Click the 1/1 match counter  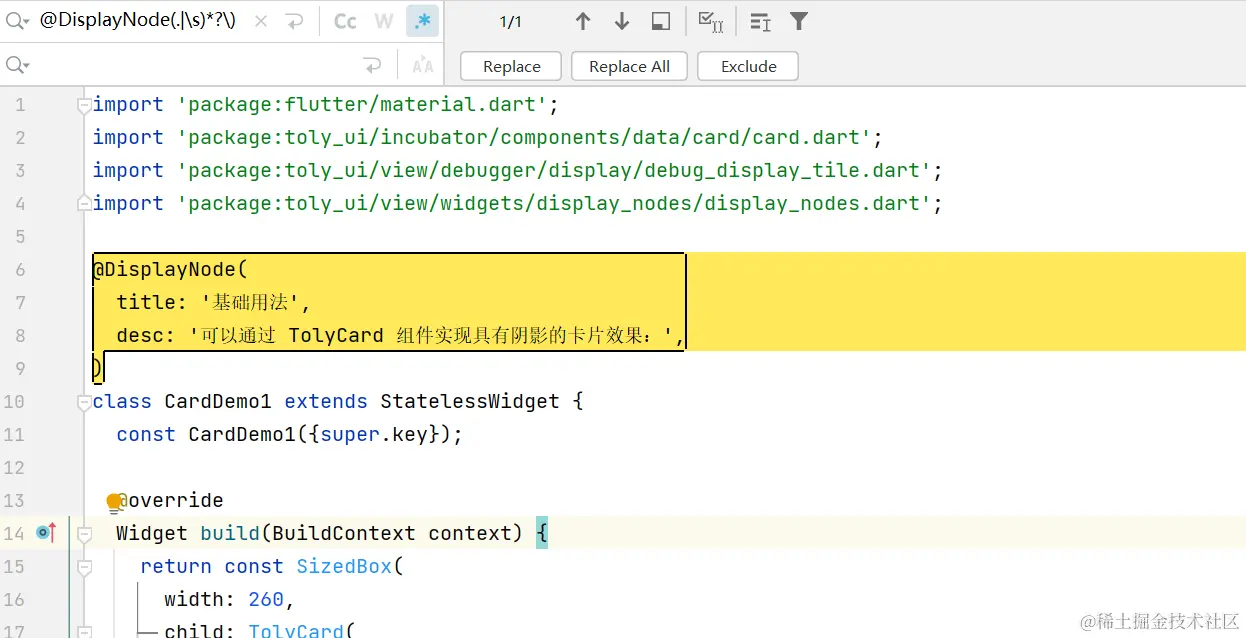point(510,22)
